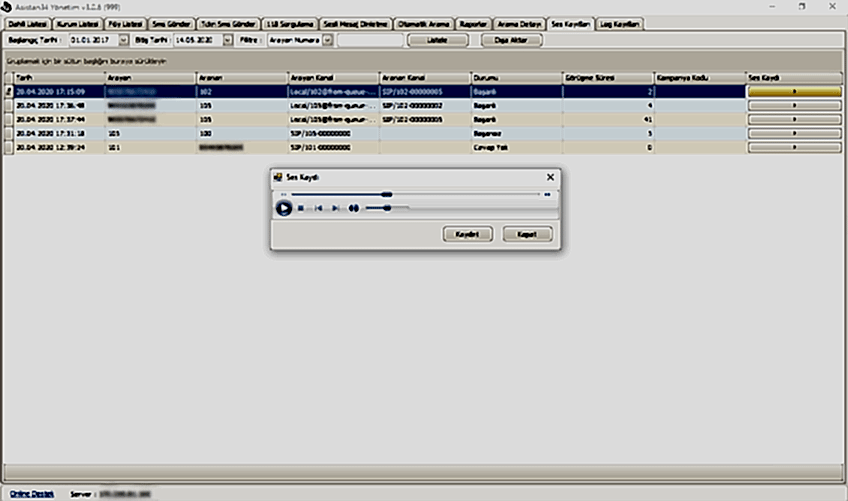Viewport: 848px width, 501px height.
Task: Click the volume slider handle
Action: pyautogui.click(x=387, y=208)
